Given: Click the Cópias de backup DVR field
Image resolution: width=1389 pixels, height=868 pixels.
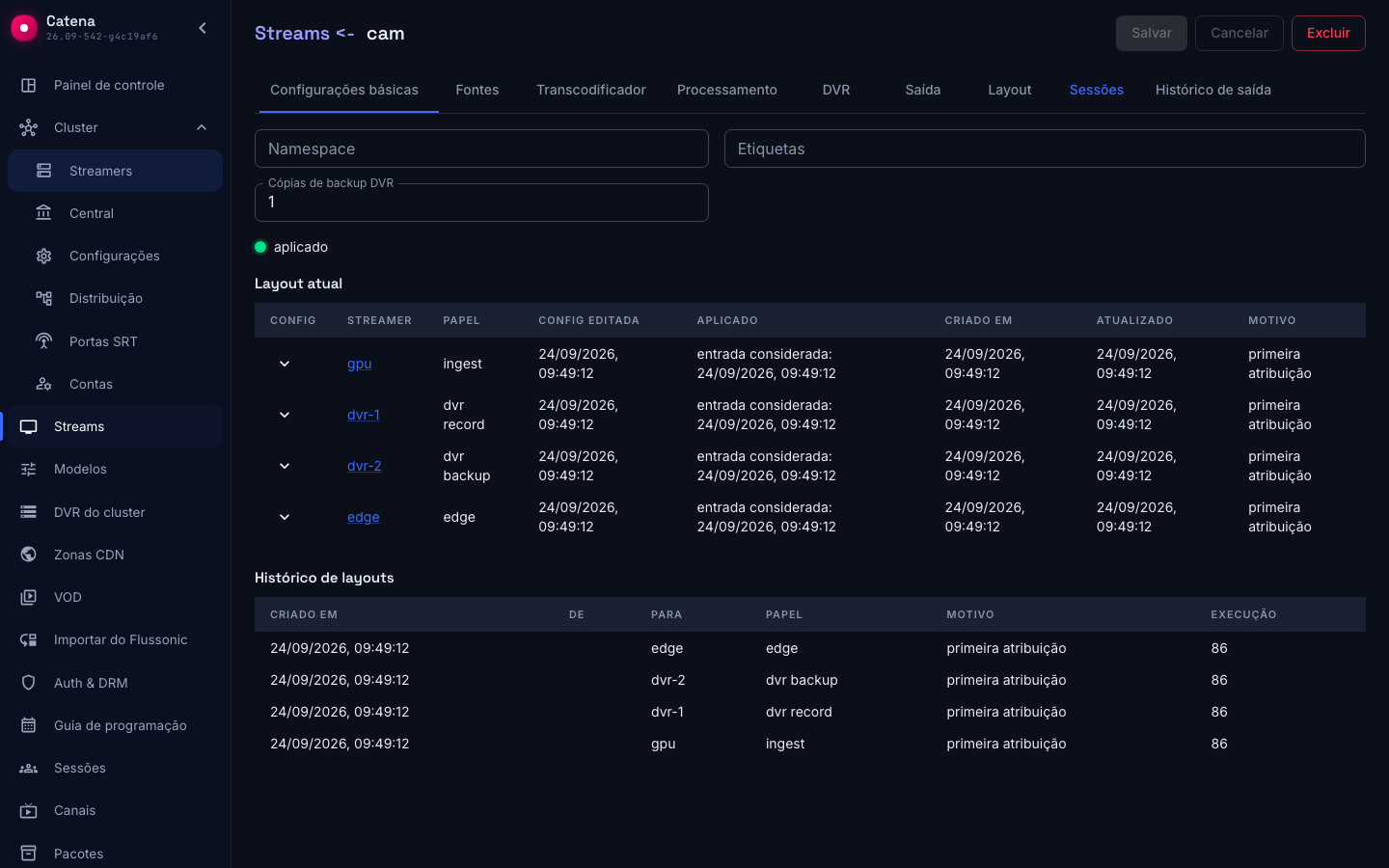Looking at the screenshot, I should point(481,203).
